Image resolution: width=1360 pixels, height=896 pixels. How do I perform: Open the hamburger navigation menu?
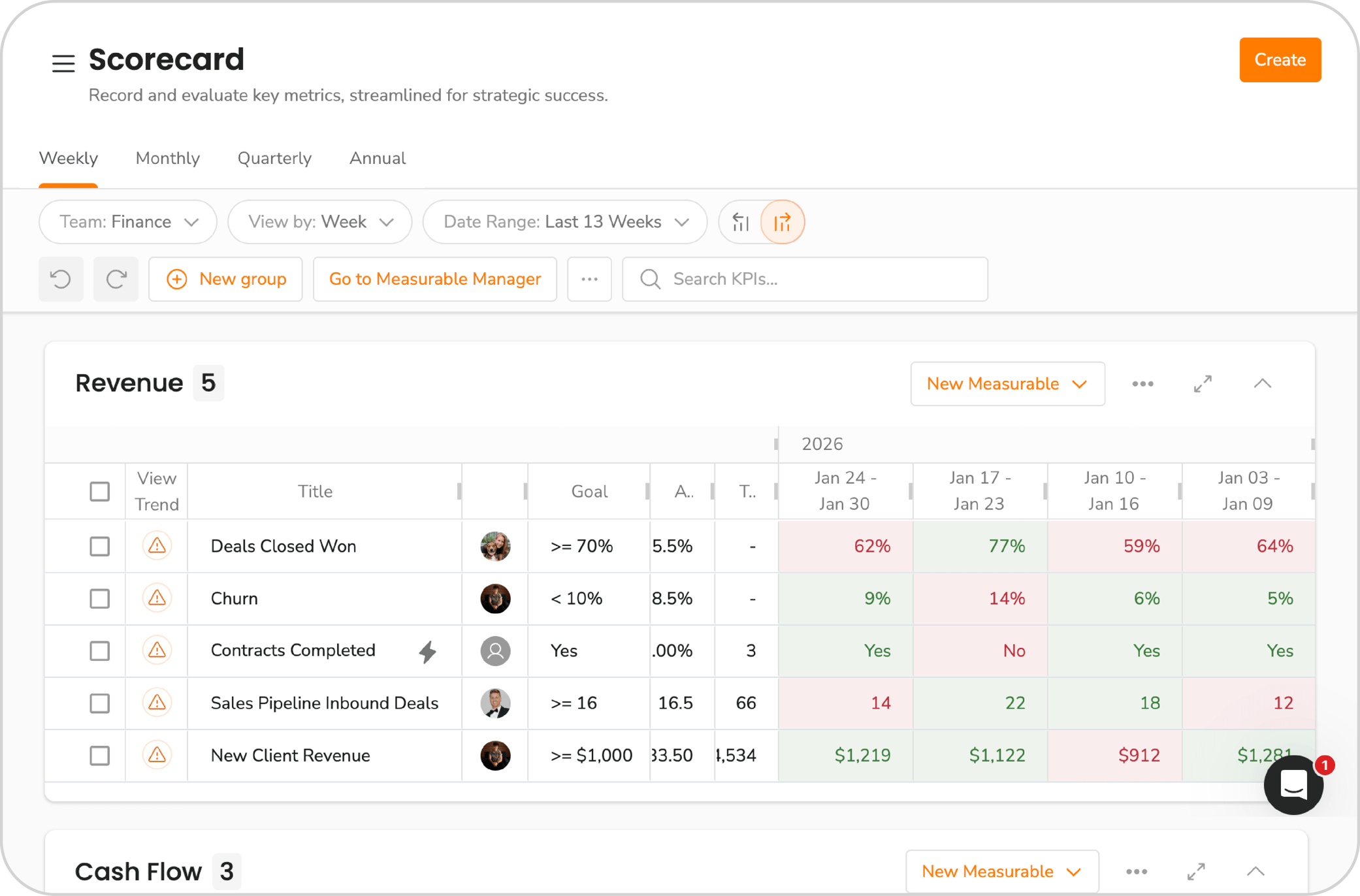click(x=63, y=63)
